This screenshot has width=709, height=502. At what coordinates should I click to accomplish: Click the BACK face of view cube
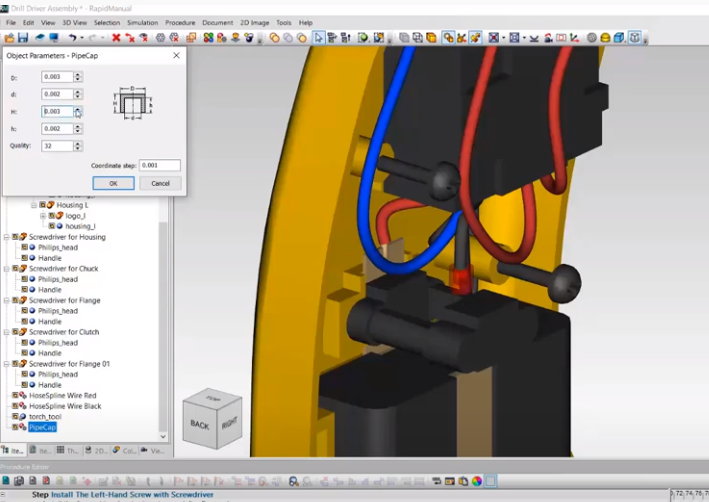[x=199, y=424]
